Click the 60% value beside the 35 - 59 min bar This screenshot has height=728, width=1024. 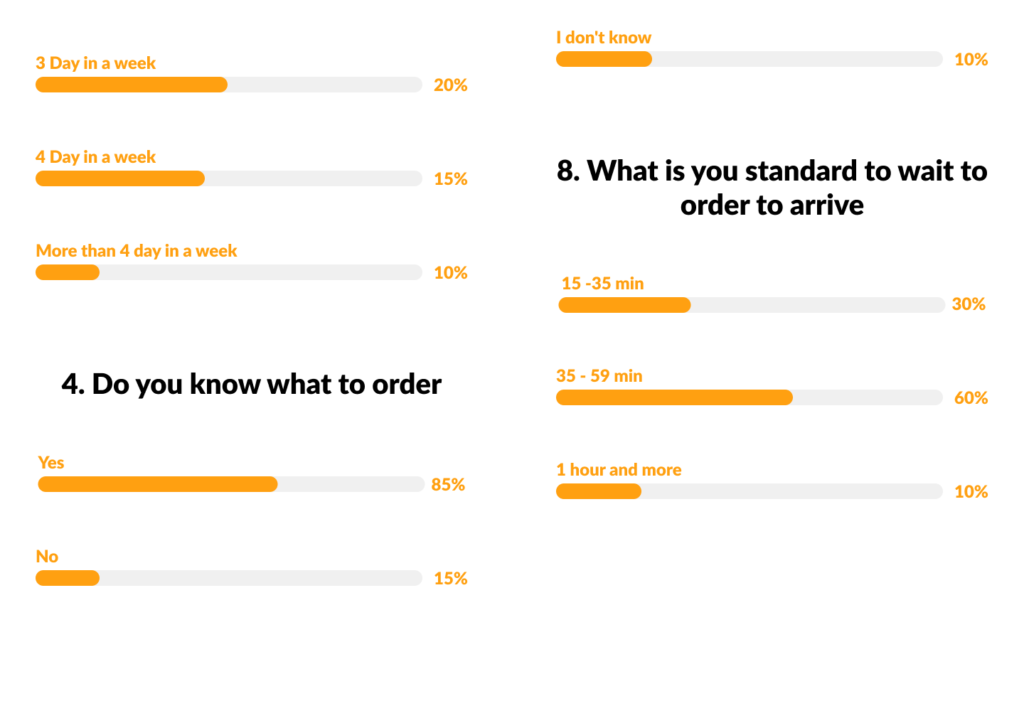pos(970,398)
